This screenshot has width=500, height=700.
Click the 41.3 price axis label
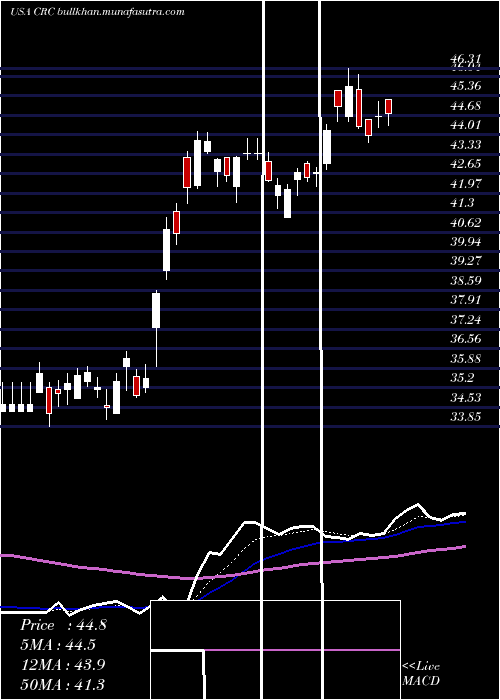(x=462, y=203)
